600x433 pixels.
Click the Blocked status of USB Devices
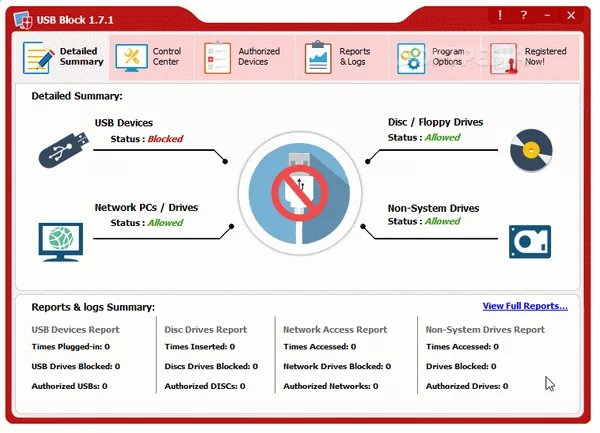pyautogui.click(x=165, y=139)
